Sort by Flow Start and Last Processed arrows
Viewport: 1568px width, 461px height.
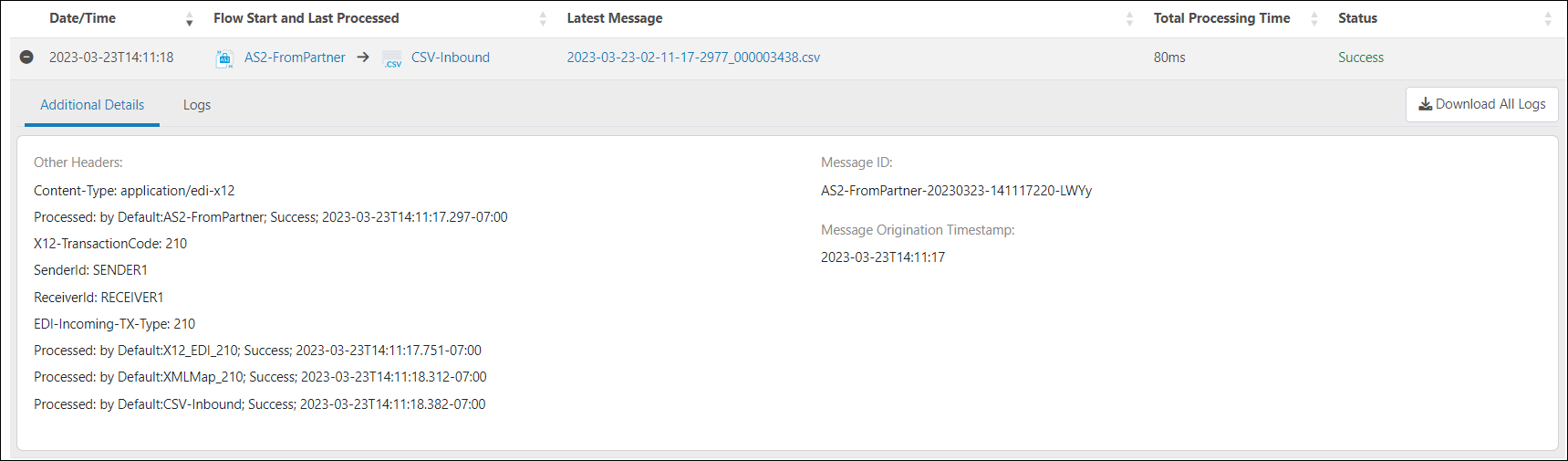[543, 19]
